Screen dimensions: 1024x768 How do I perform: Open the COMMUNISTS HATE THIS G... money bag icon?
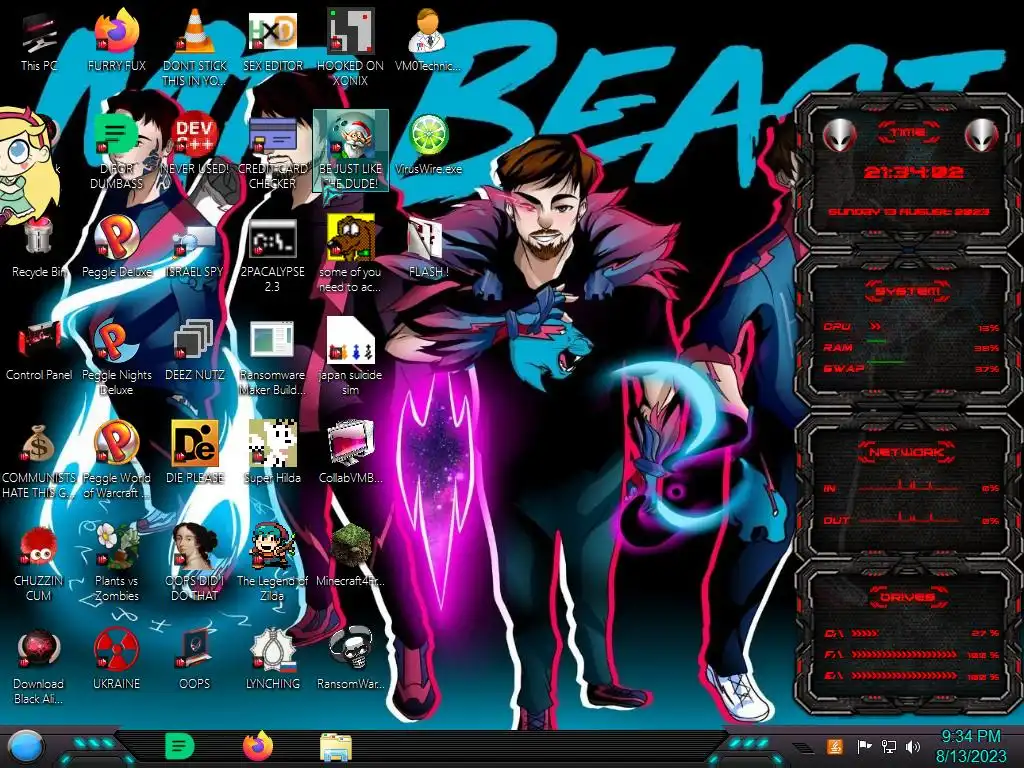click(x=39, y=460)
